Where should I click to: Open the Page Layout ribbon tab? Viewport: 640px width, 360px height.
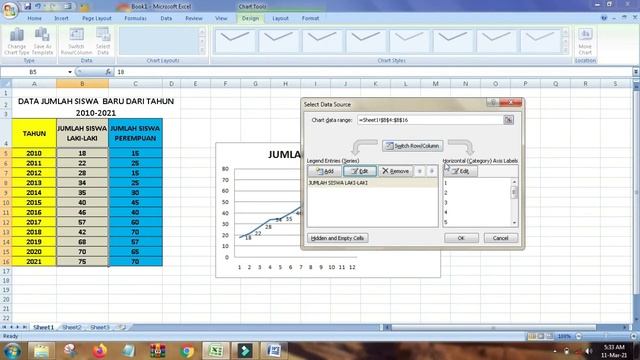pyautogui.click(x=97, y=18)
